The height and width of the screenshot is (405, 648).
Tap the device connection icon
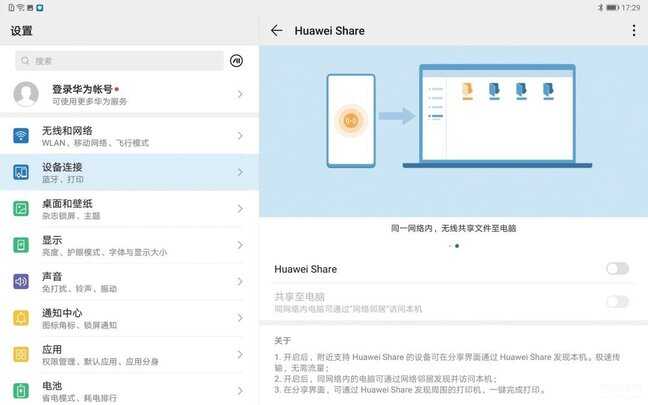coord(21,172)
